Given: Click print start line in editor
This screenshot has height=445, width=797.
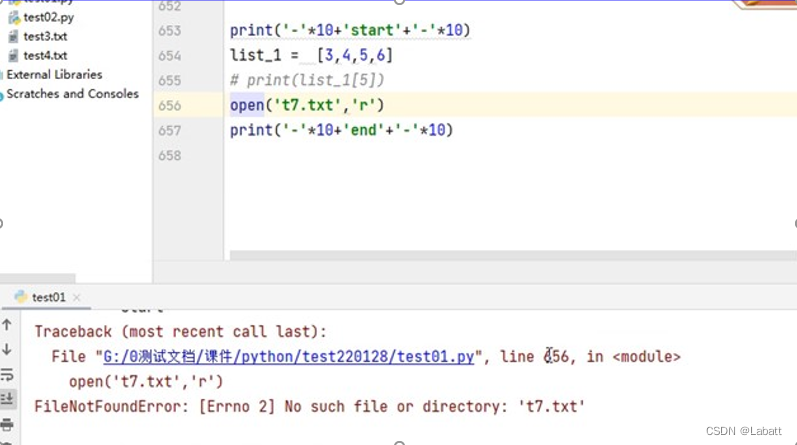Looking at the screenshot, I should point(350,31).
